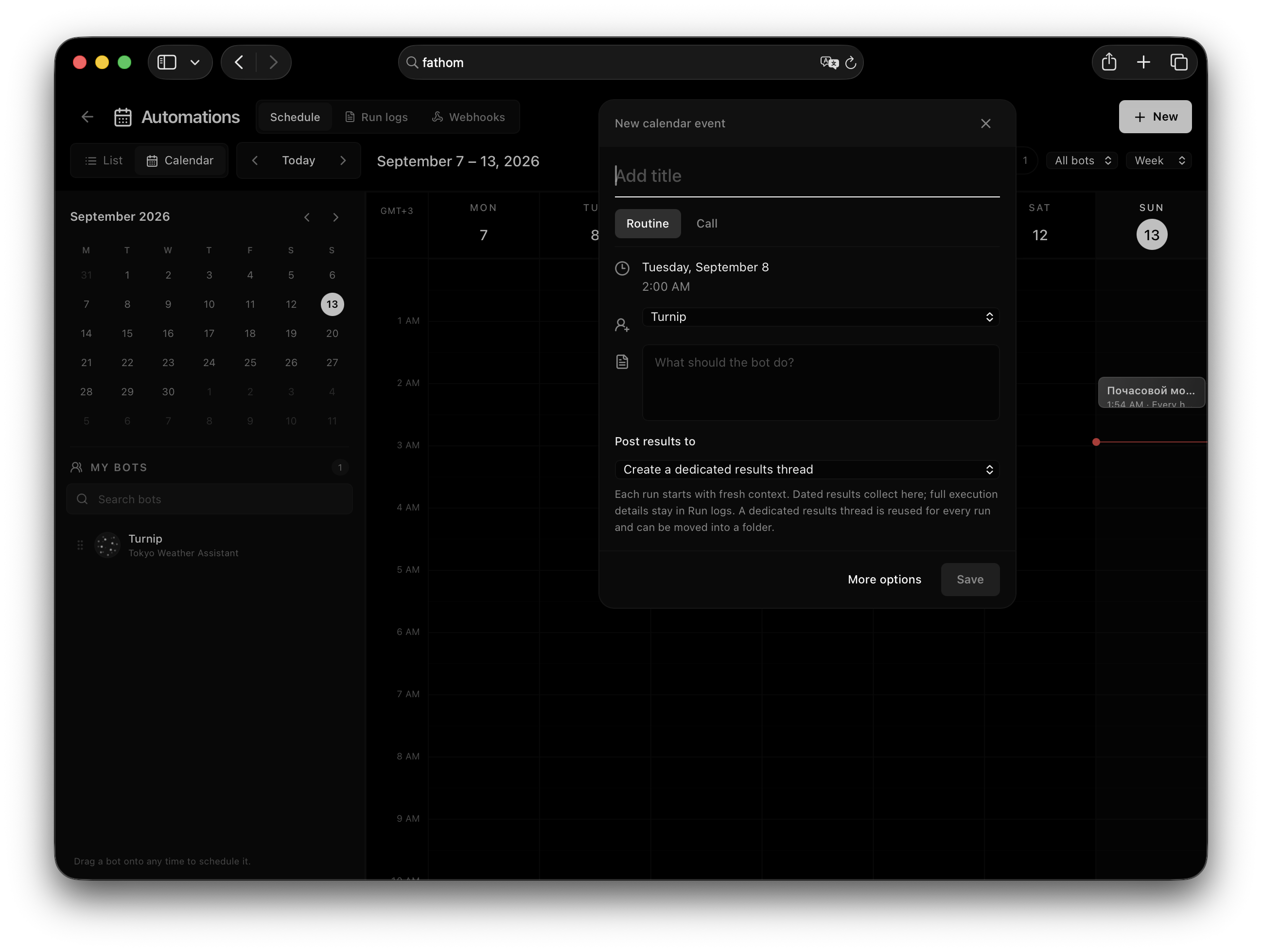Open a new browser tab with plus icon
Screen dimensions: 1262x952
pos(1143,62)
